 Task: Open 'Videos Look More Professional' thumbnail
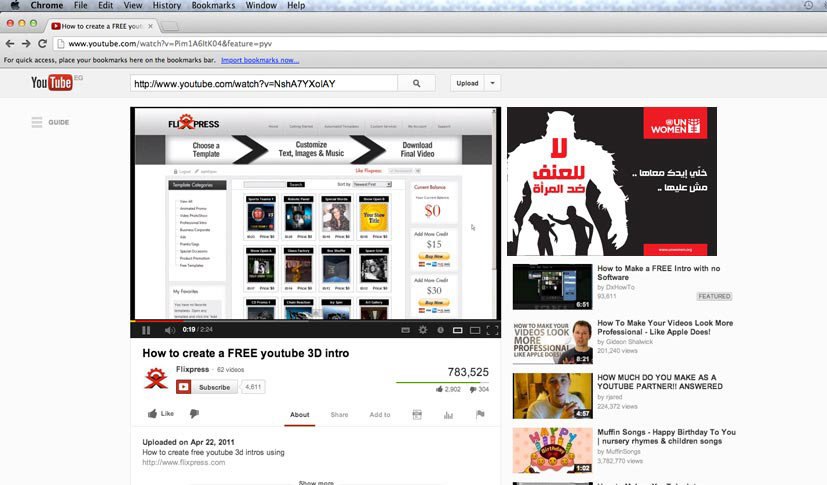point(552,342)
